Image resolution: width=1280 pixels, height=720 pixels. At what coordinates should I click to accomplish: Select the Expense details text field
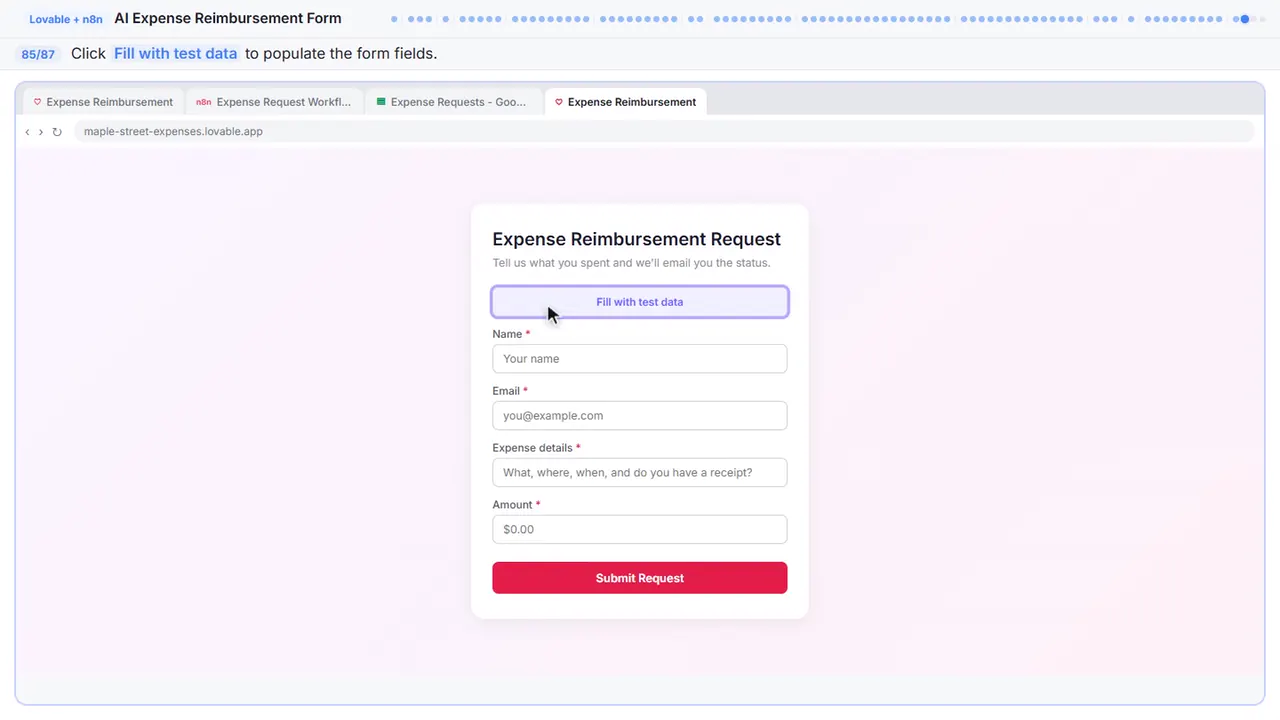[640, 473]
